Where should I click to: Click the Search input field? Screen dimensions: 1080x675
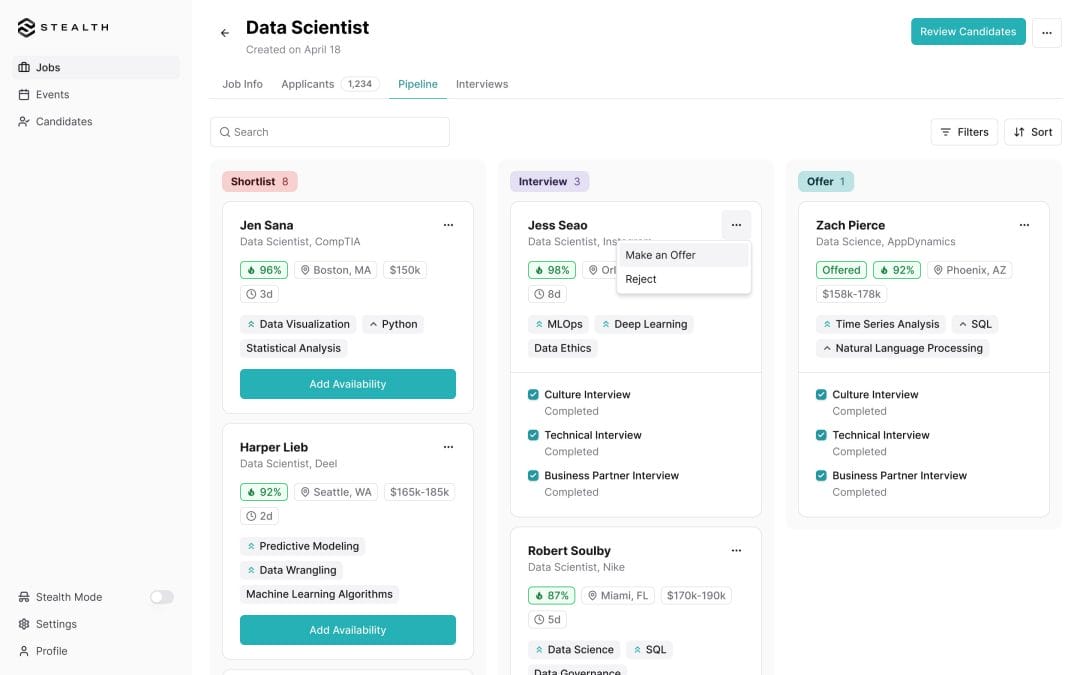tap(330, 132)
